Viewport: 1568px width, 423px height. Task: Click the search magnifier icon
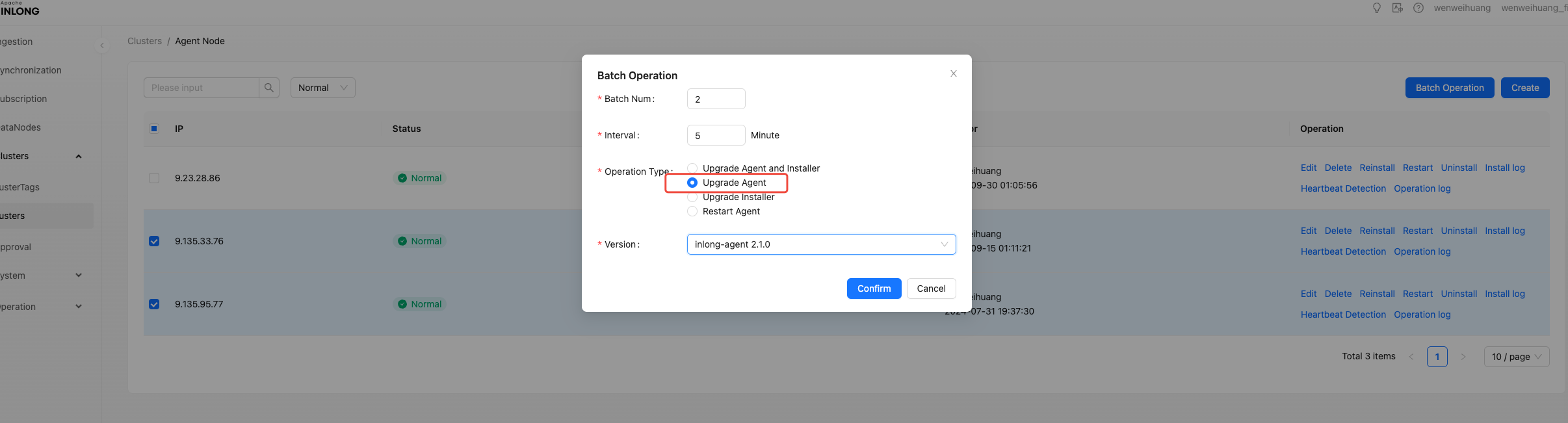pos(269,88)
